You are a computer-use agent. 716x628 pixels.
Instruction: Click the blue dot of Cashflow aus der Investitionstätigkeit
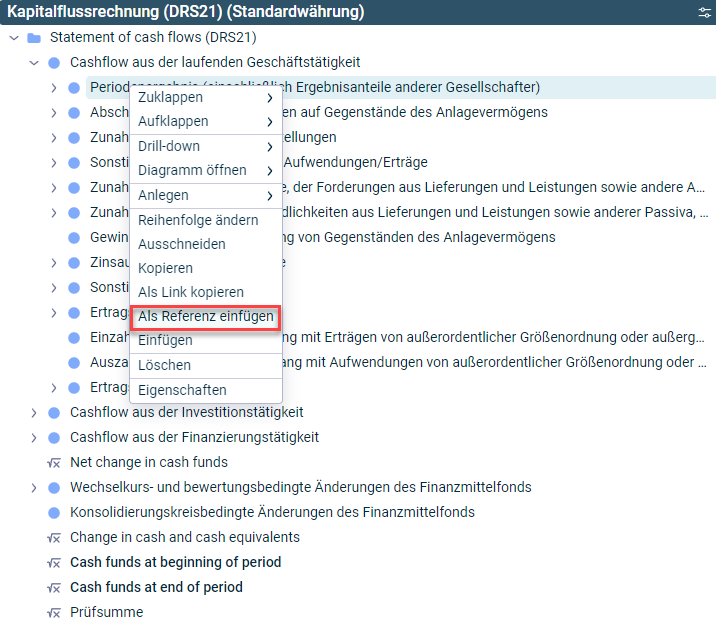coord(54,413)
